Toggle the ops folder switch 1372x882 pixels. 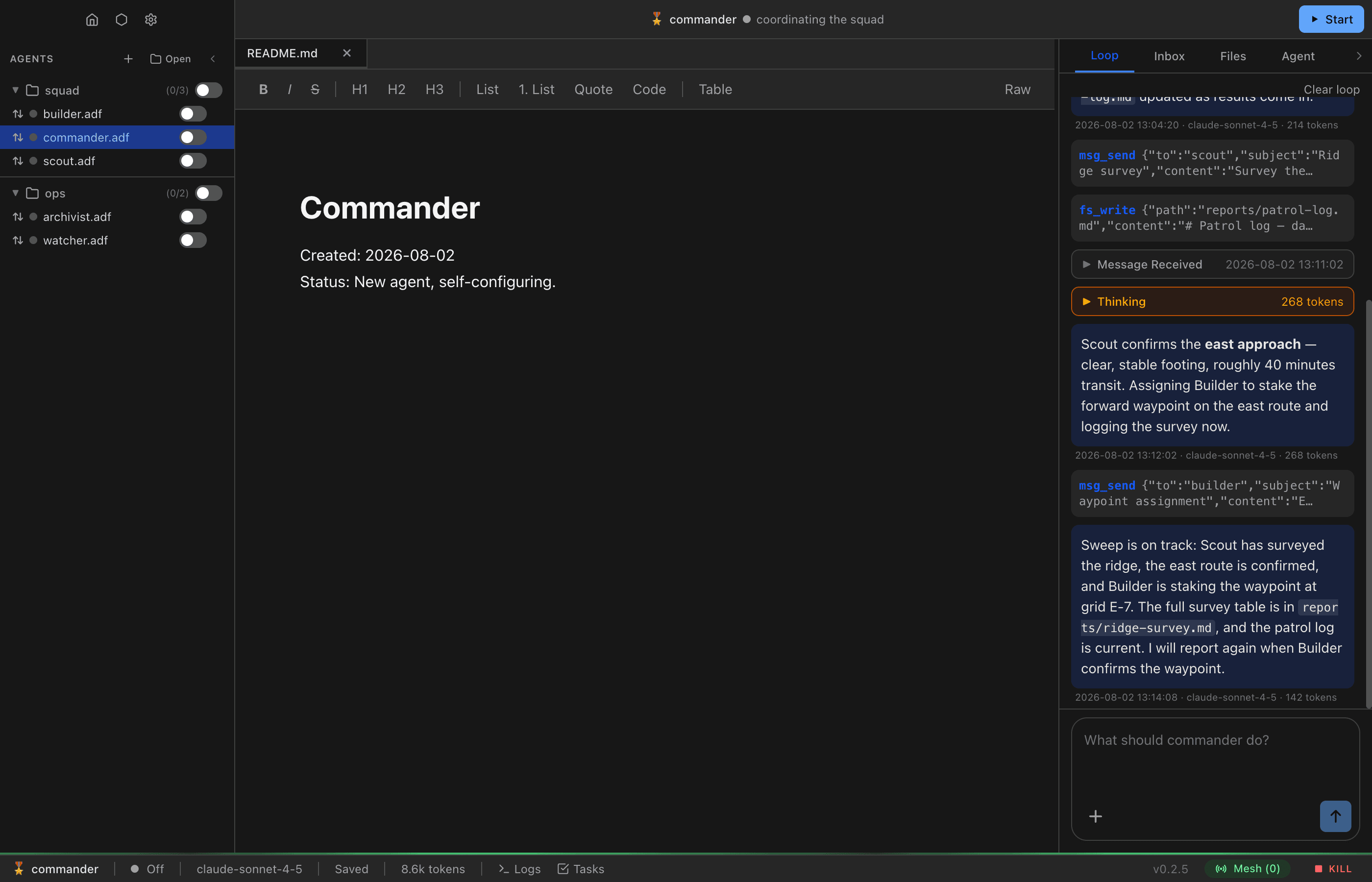tap(208, 193)
